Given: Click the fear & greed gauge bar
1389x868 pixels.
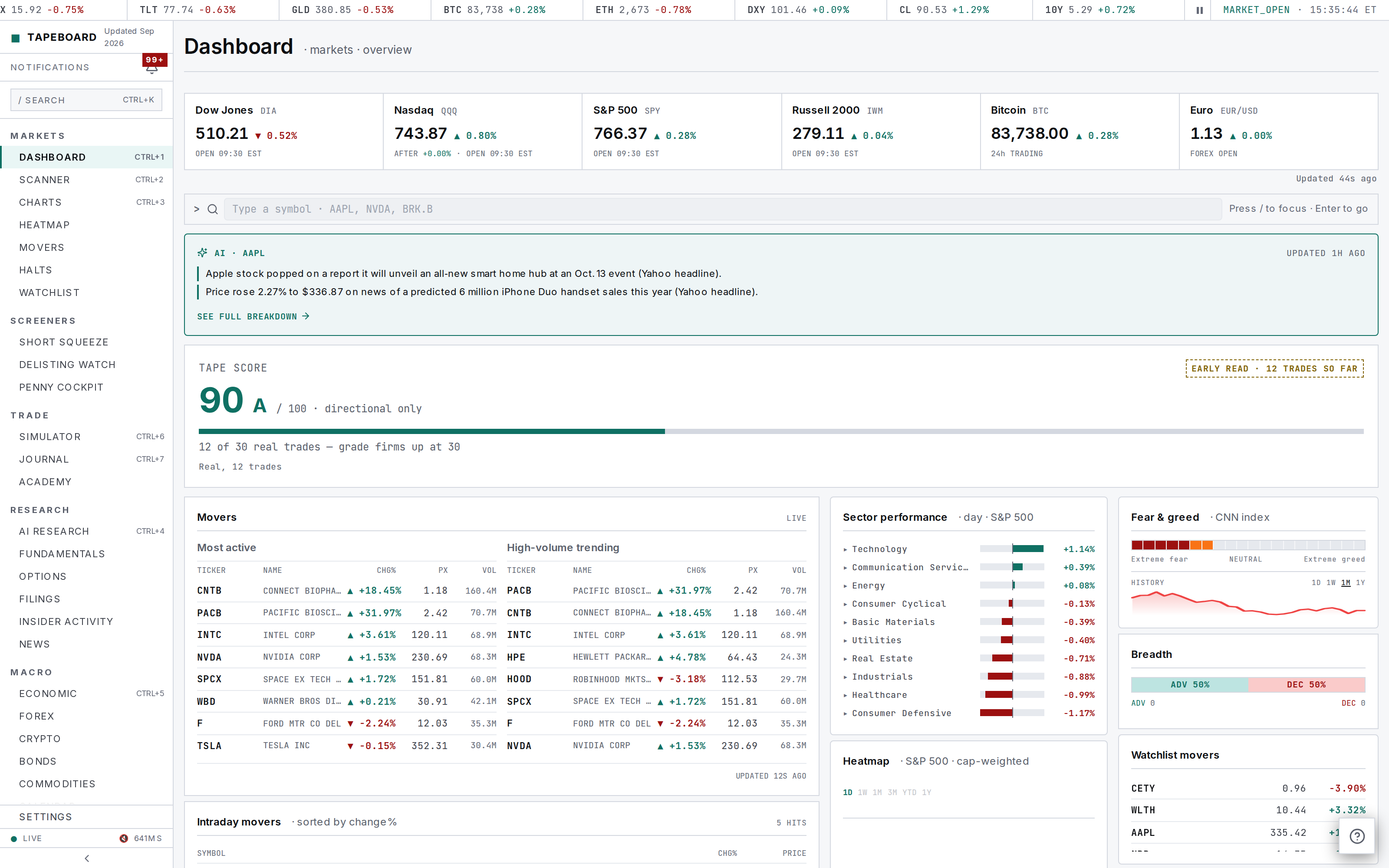Looking at the screenshot, I should pos(1248,545).
